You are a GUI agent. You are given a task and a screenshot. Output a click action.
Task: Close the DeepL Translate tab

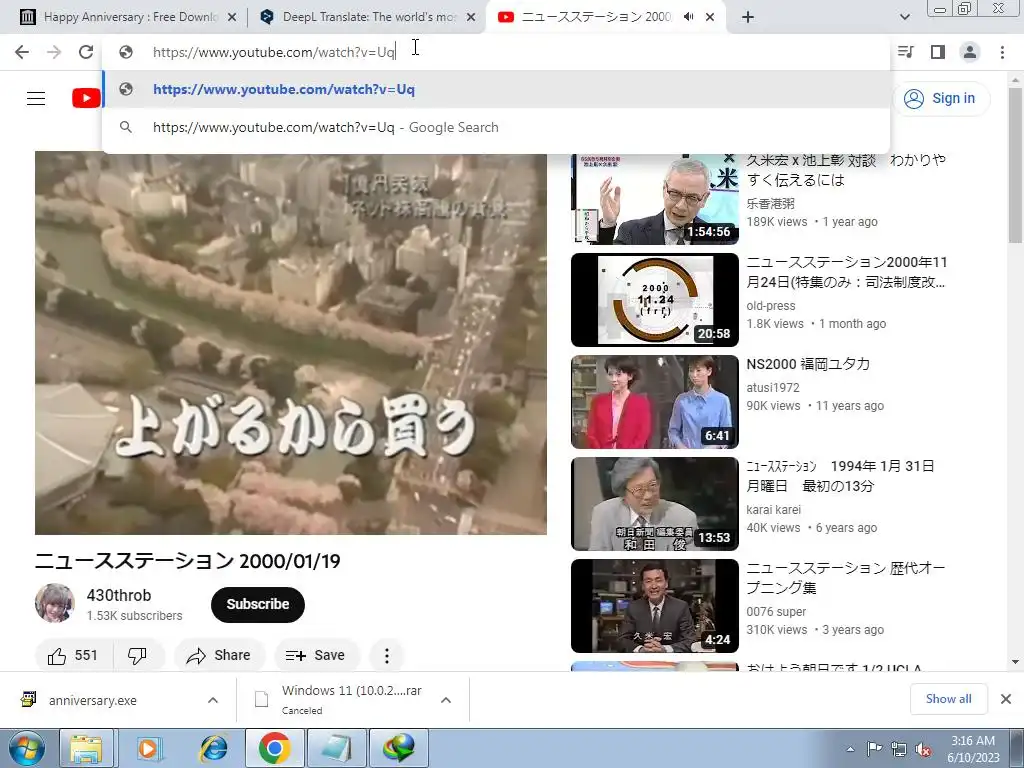point(471,18)
